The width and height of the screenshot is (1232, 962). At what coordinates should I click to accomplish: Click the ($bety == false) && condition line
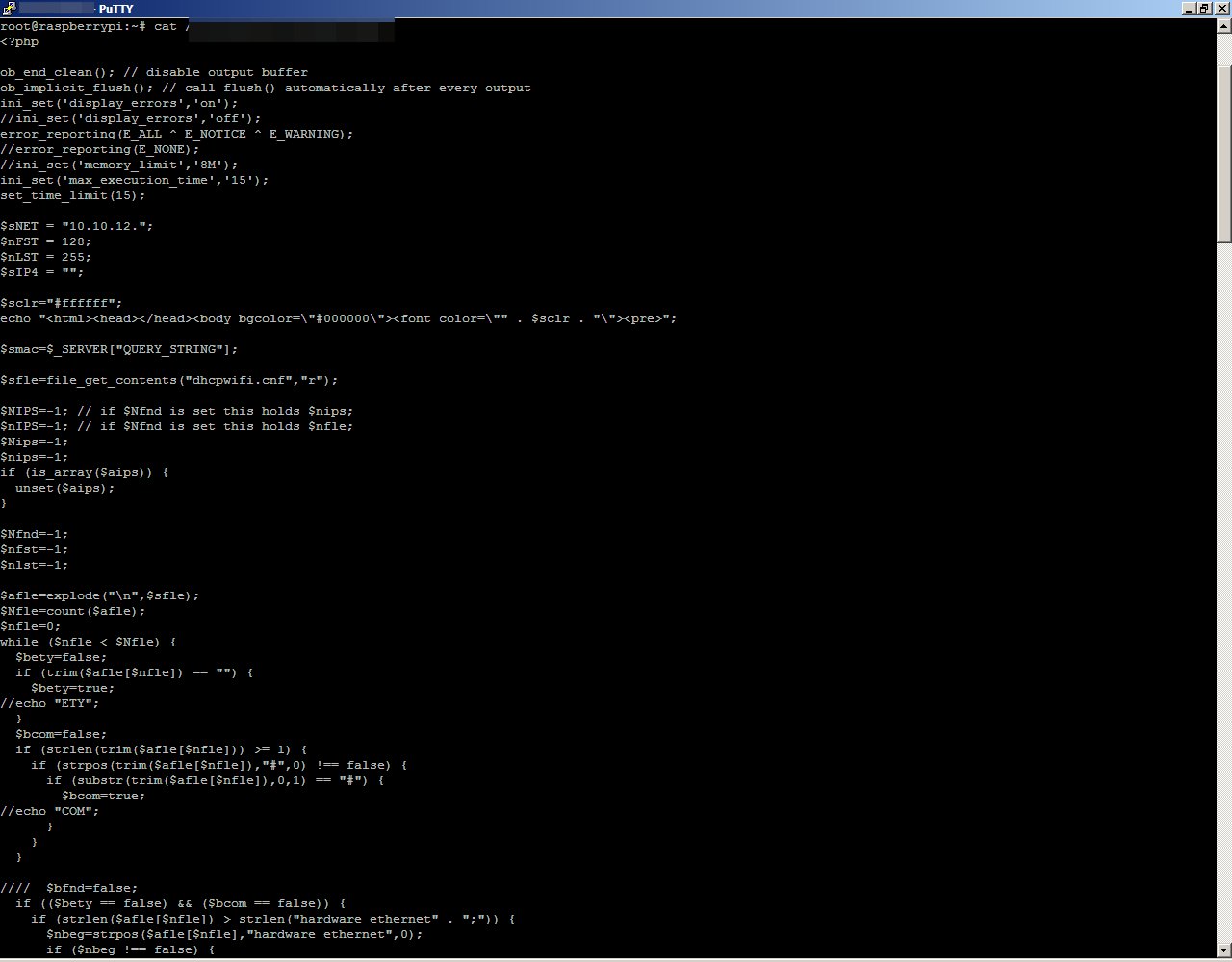[181, 903]
